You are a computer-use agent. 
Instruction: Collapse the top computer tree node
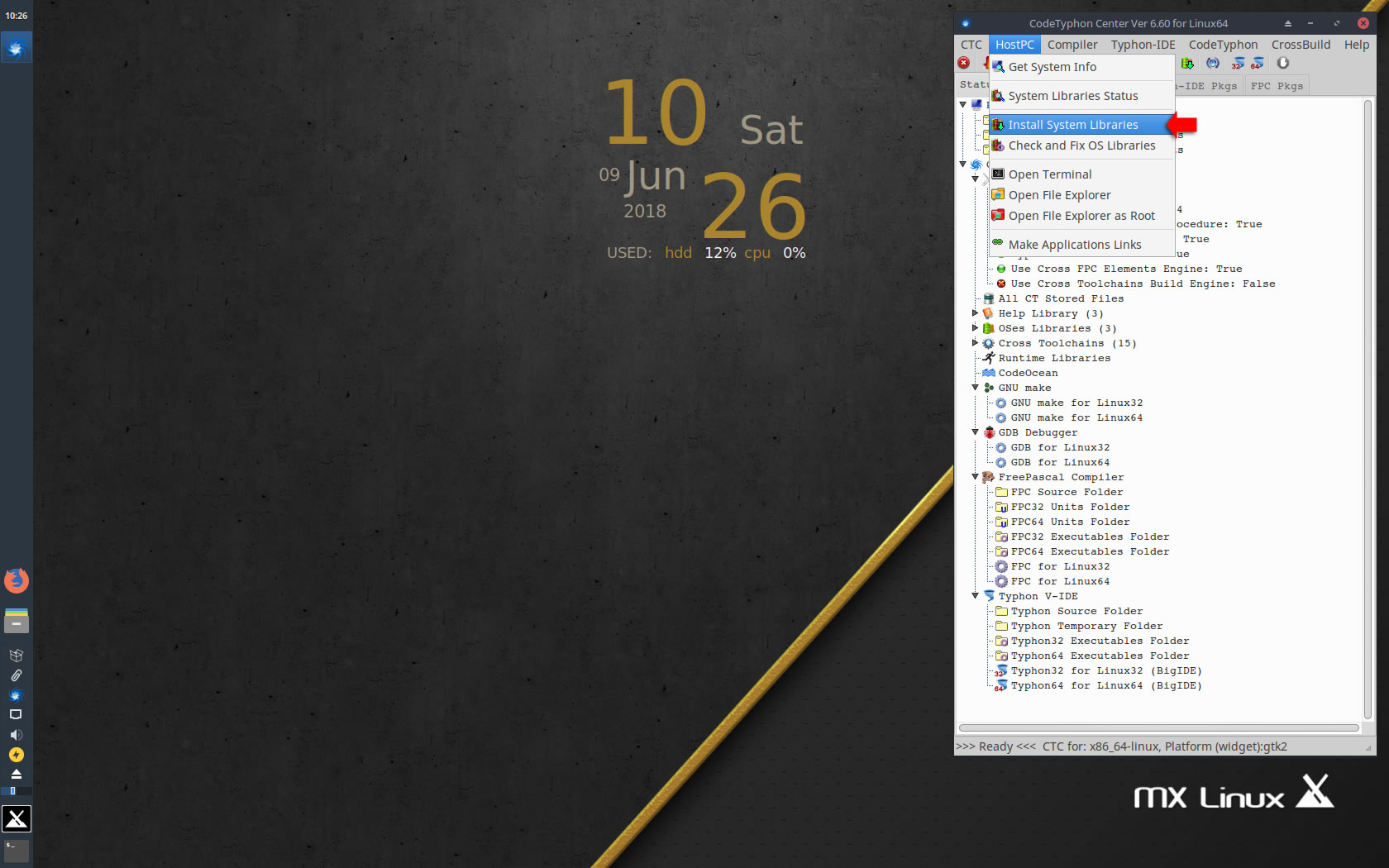click(x=962, y=105)
